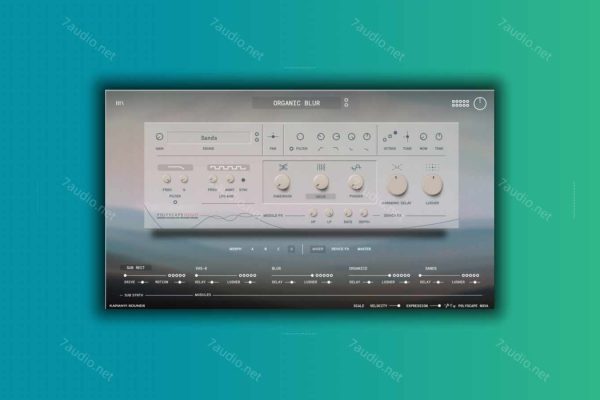
Task: Open the ORGANIC BLUR preset name menu
Action: click(296, 103)
